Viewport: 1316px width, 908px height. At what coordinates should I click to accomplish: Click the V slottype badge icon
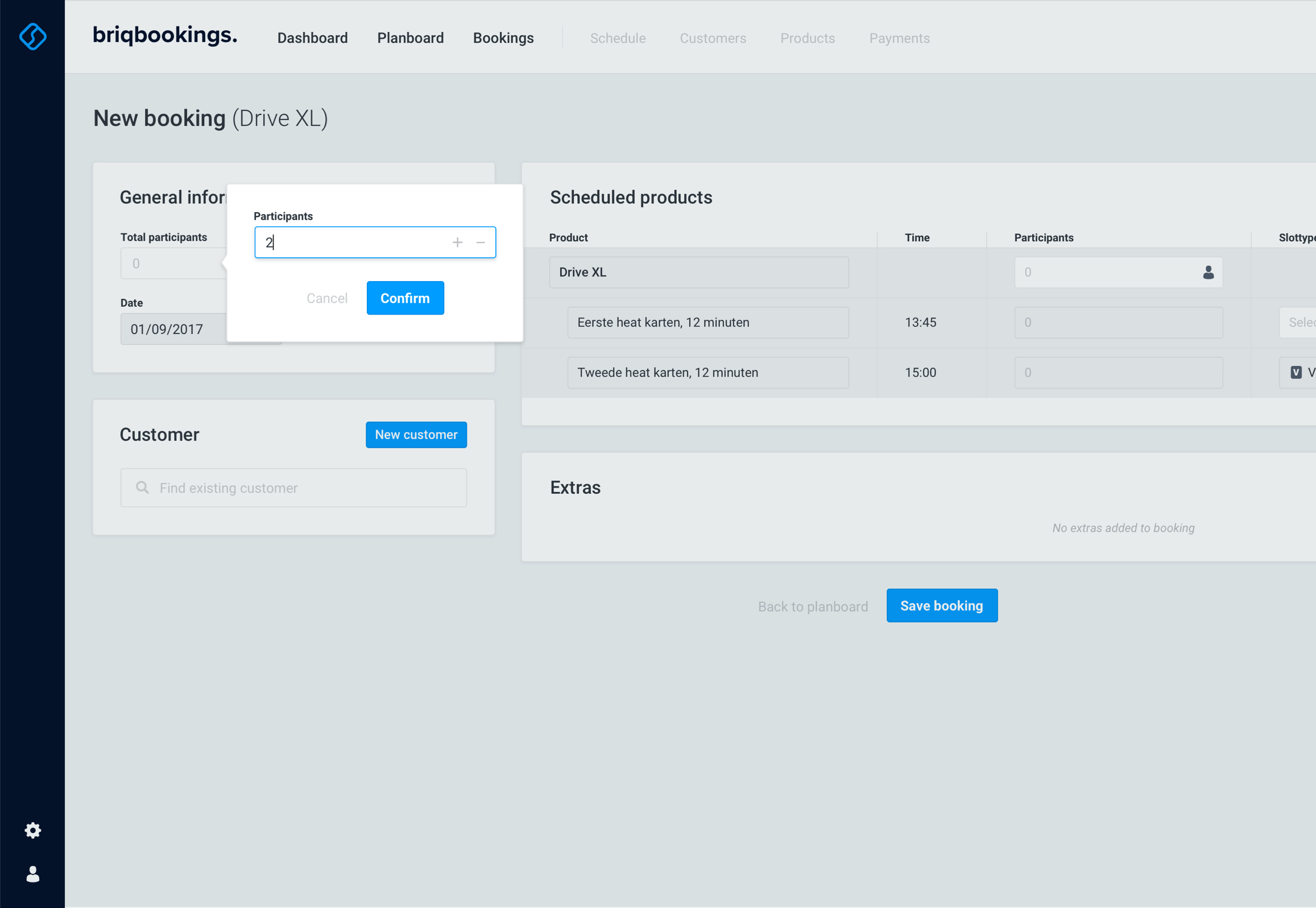pos(1296,373)
